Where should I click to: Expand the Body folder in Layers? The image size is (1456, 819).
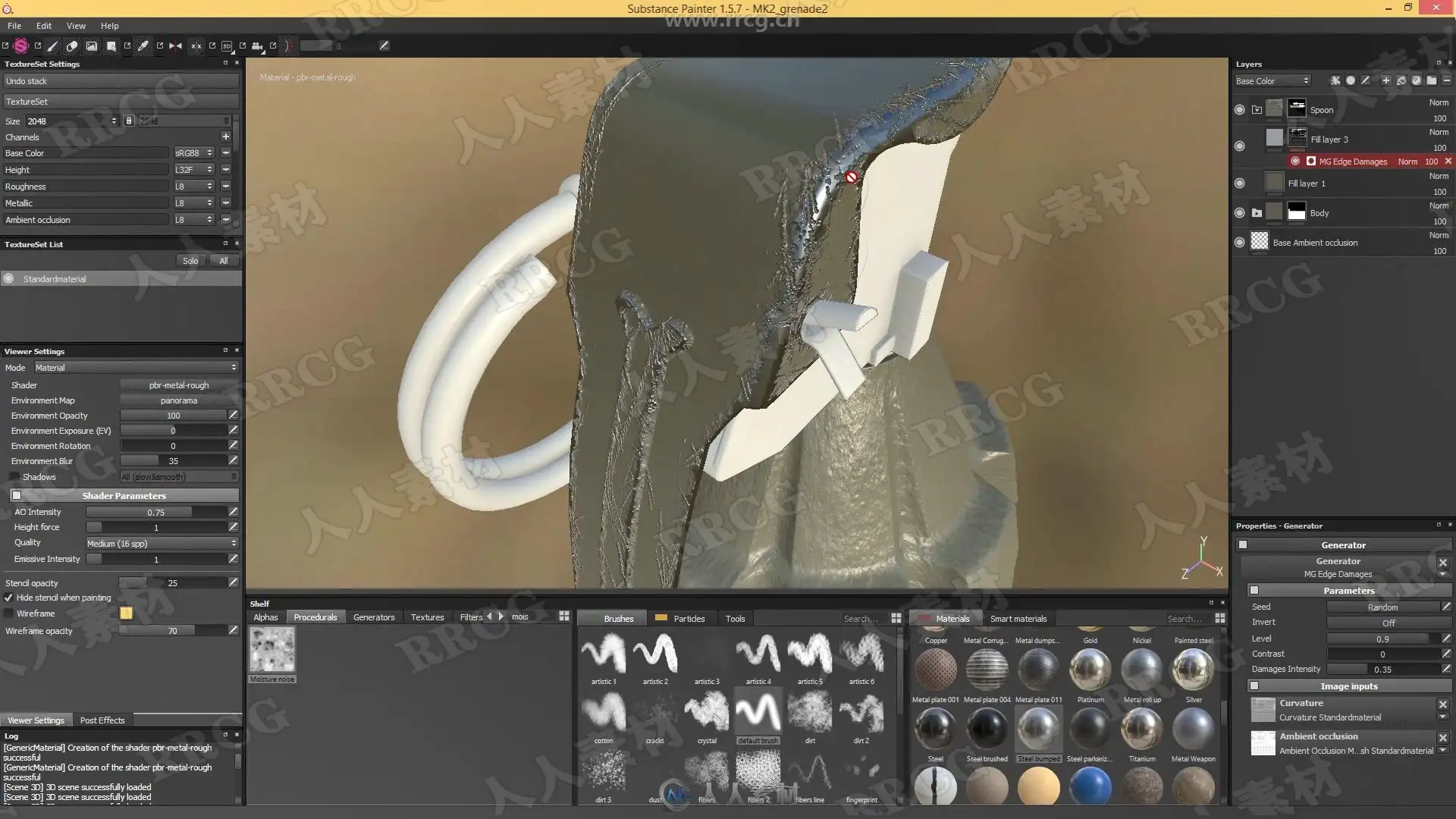(1257, 213)
